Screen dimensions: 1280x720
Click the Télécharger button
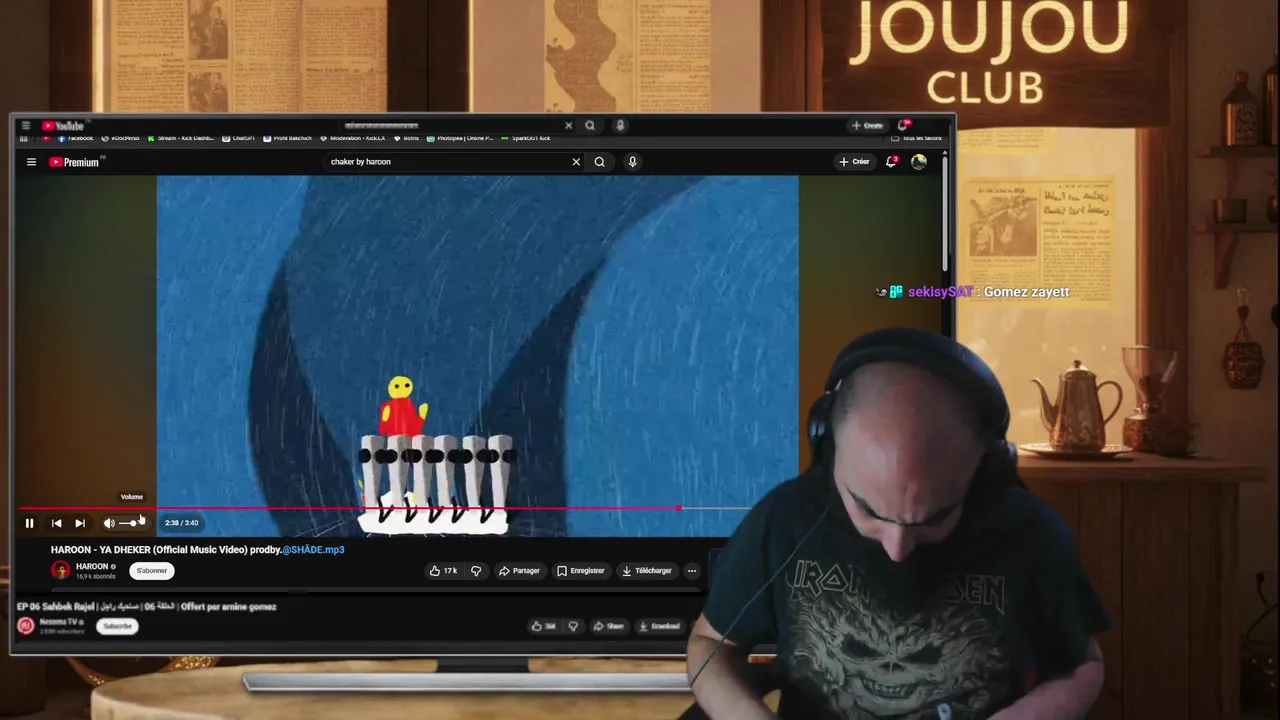coord(647,571)
